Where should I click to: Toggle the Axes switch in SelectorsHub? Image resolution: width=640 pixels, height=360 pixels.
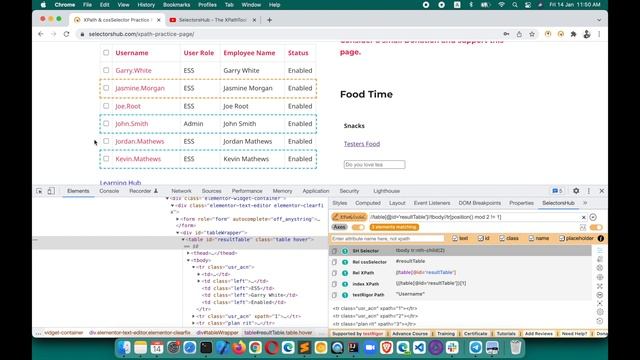click(x=358, y=227)
